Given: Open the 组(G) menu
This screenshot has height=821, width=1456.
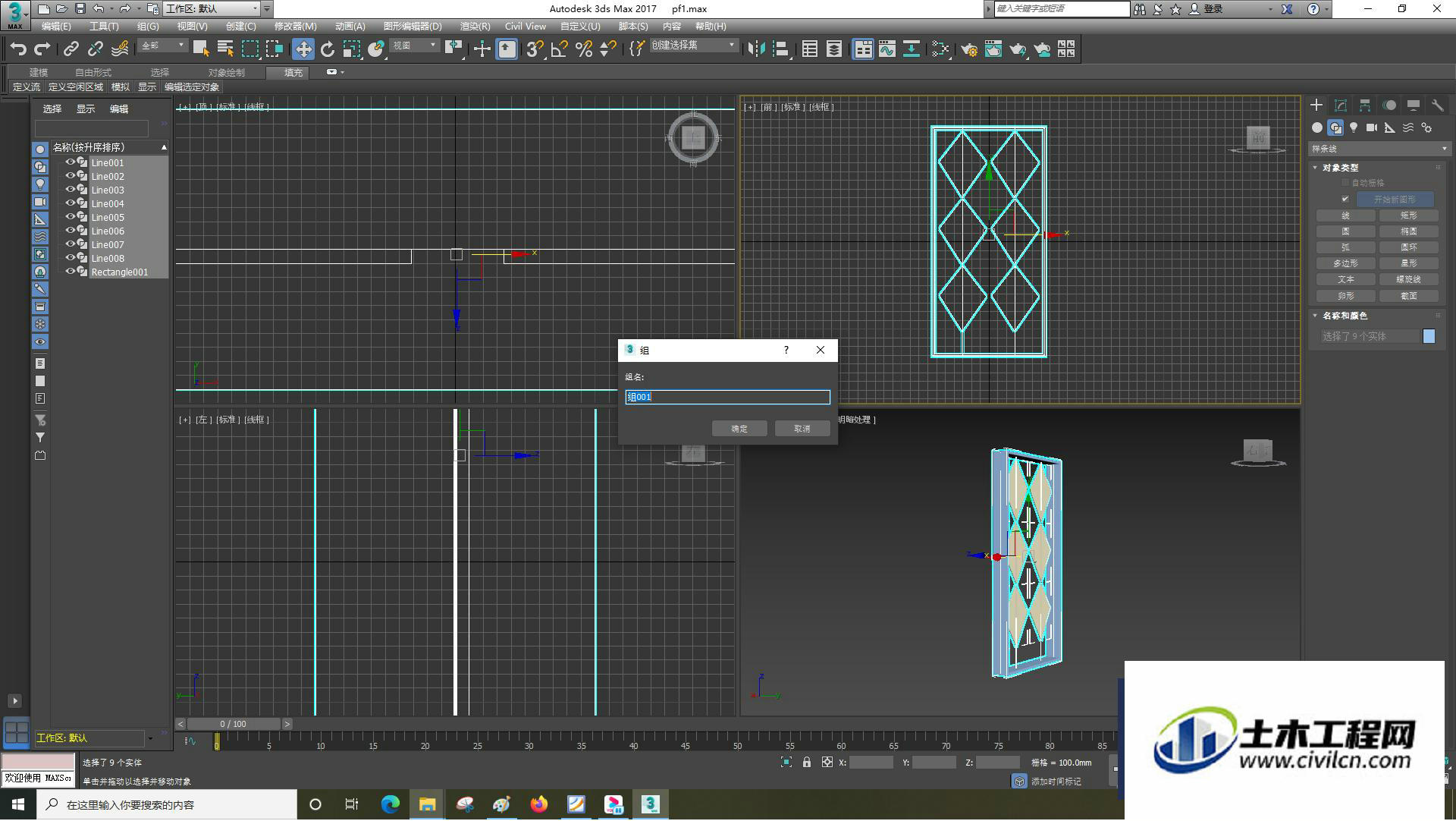Looking at the screenshot, I should 148,27.
